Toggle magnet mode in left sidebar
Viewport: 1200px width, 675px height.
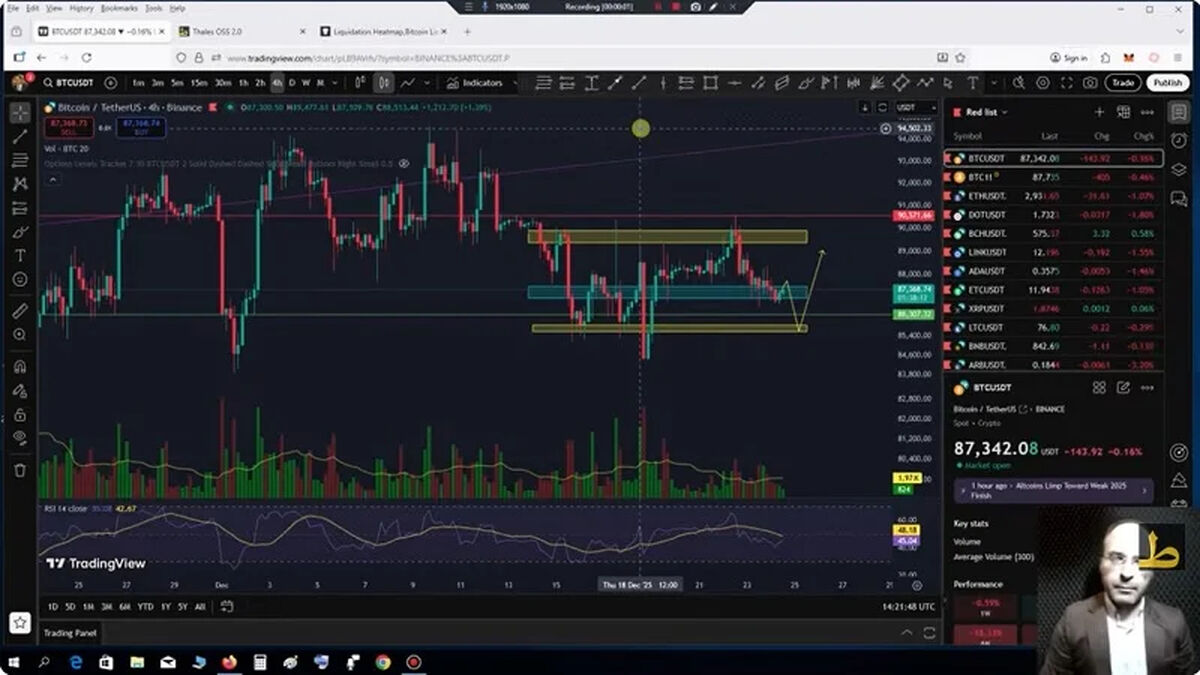pos(20,367)
